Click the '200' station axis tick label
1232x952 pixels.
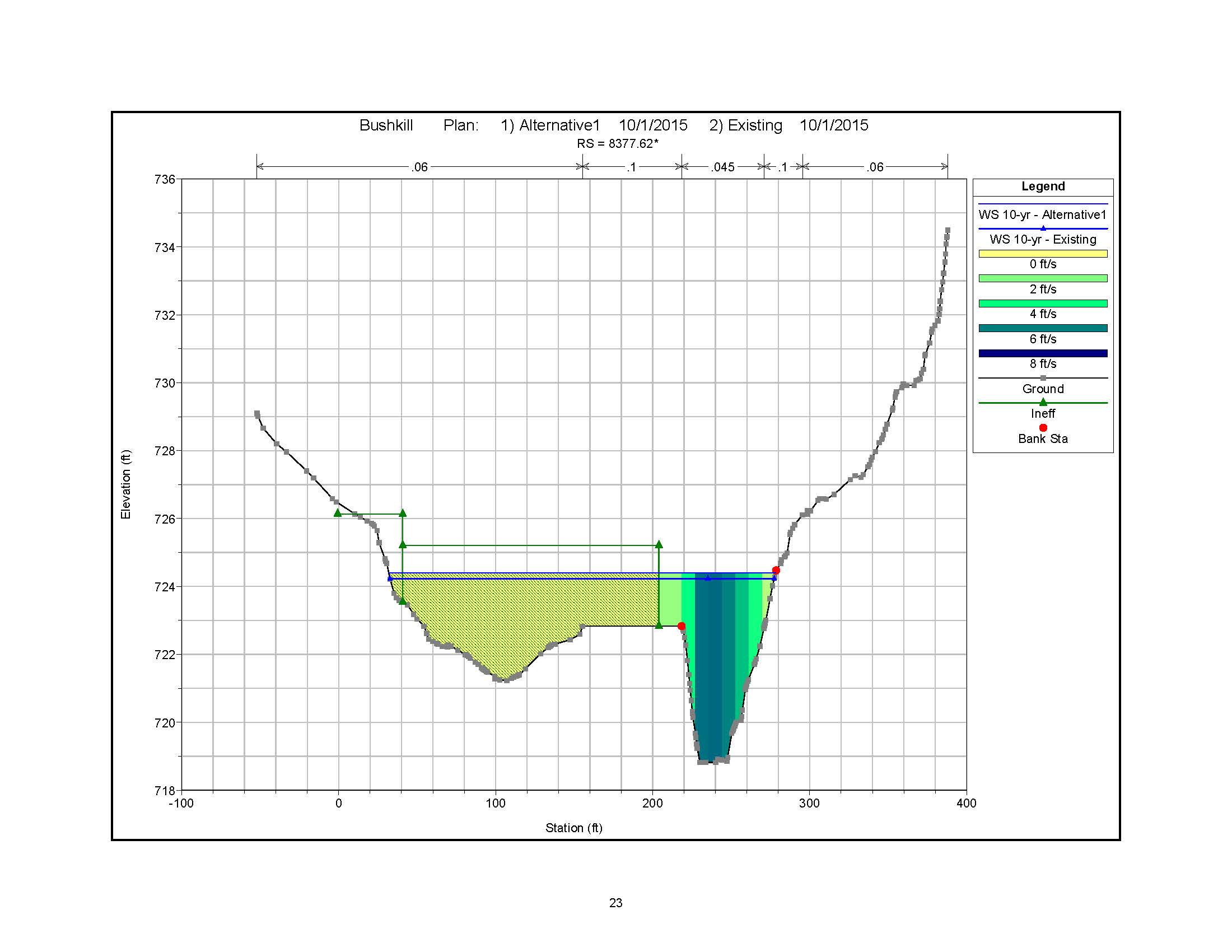coord(652,803)
